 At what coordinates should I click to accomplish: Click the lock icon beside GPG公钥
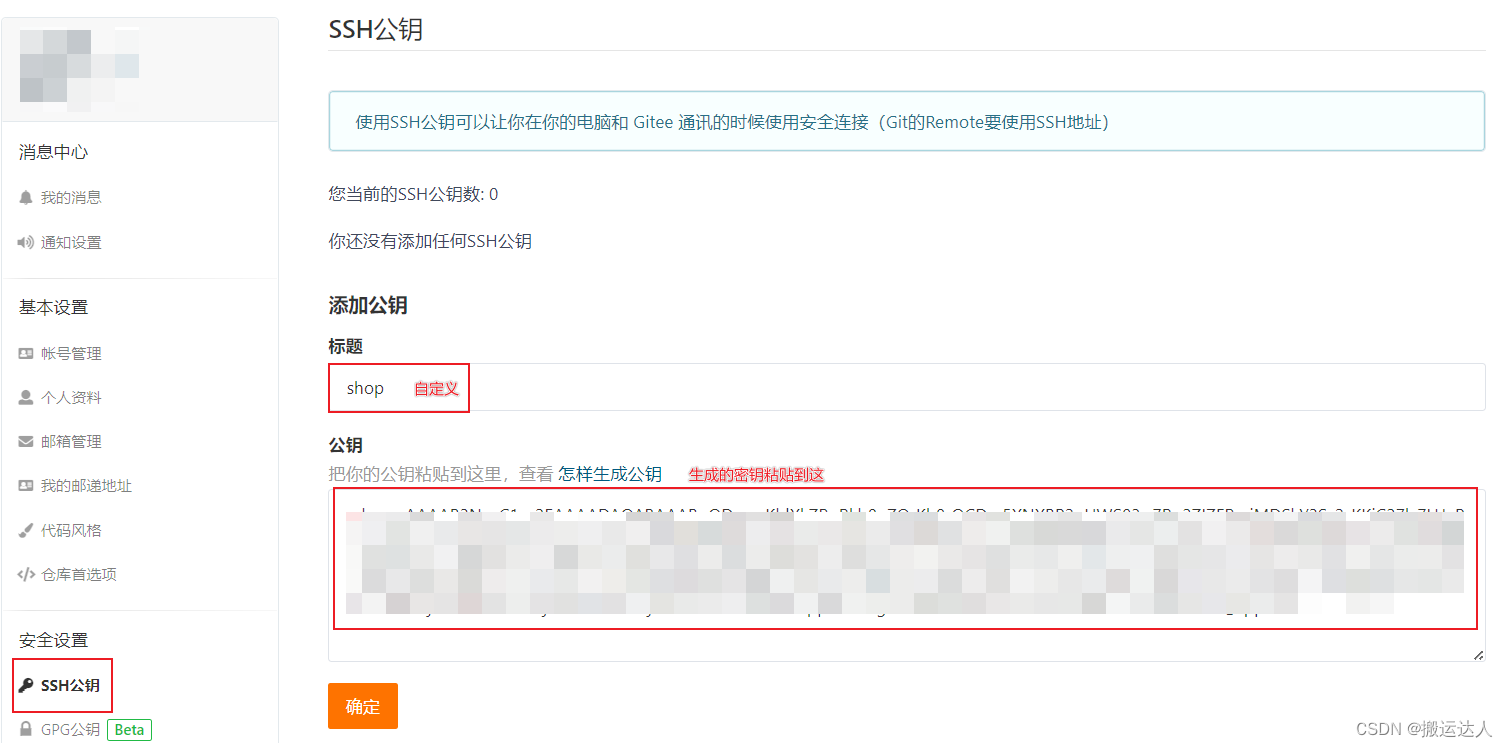26,730
